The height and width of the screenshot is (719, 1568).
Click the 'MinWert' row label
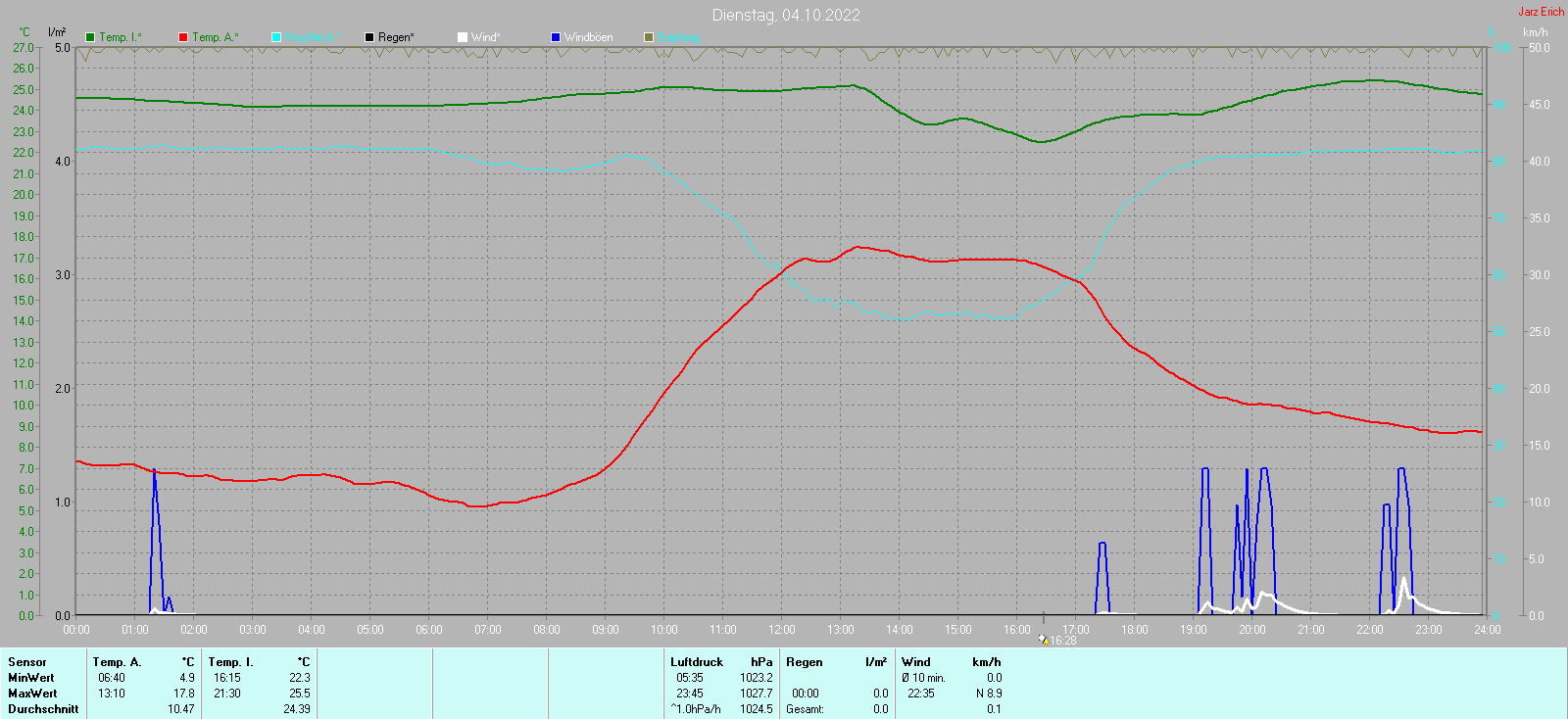point(31,678)
